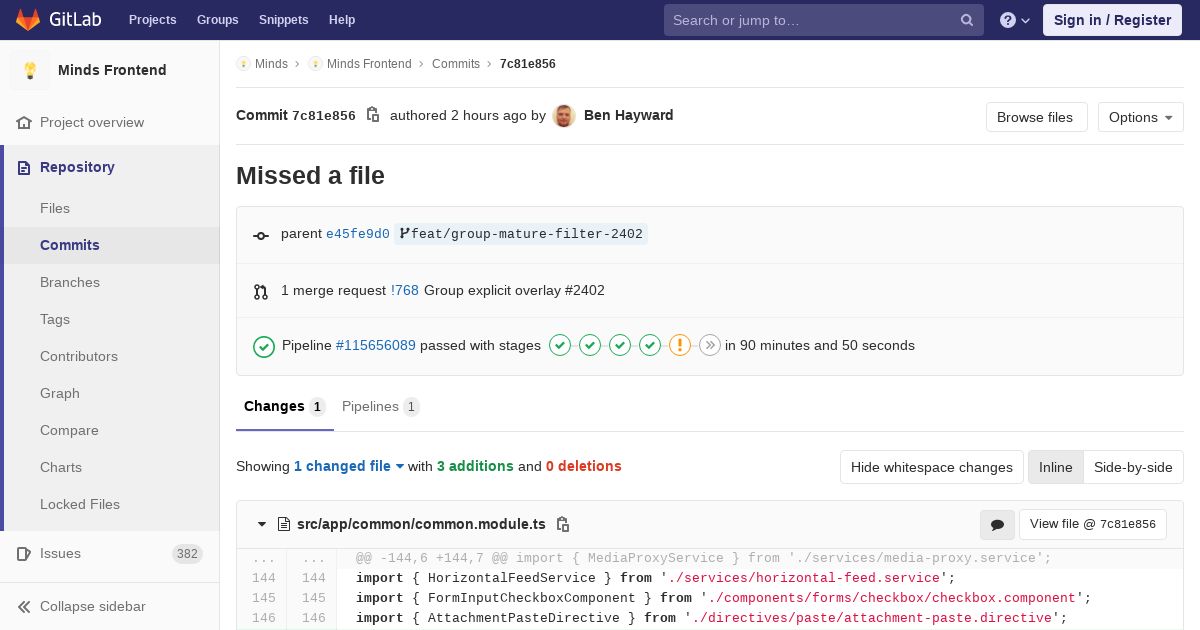This screenshot has width=1200, height=630.
Task: Open merge request !768 link
Action: [x=405, y=290]
